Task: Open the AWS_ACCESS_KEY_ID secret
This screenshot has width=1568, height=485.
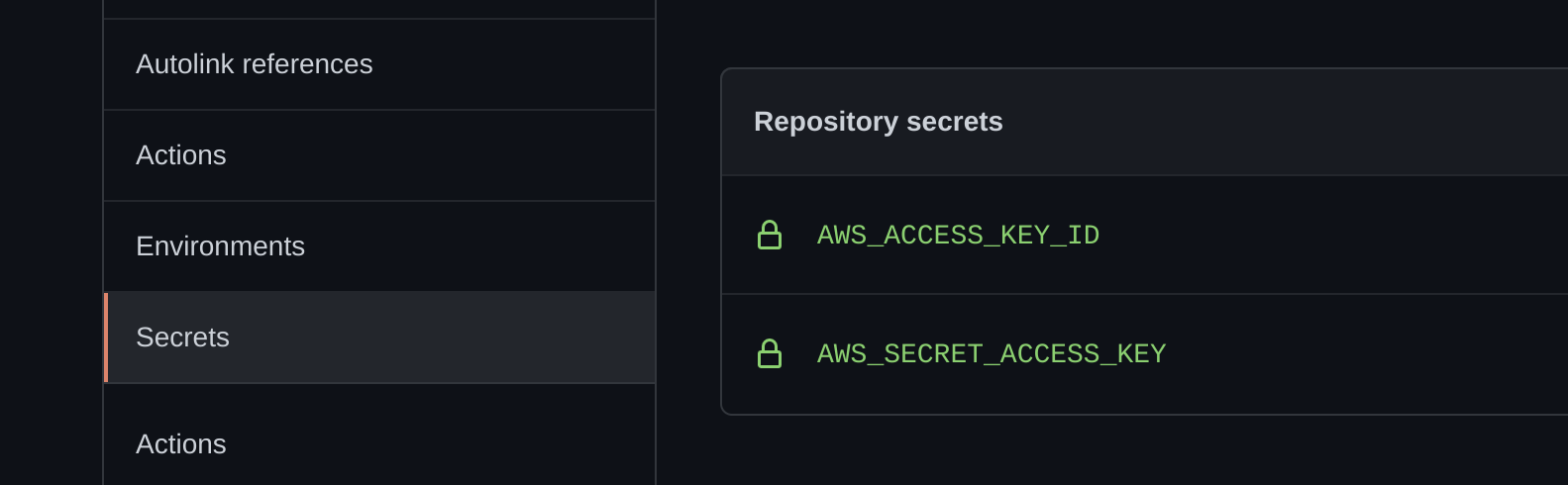Action: pyautogui.click(x=958, y=235)
